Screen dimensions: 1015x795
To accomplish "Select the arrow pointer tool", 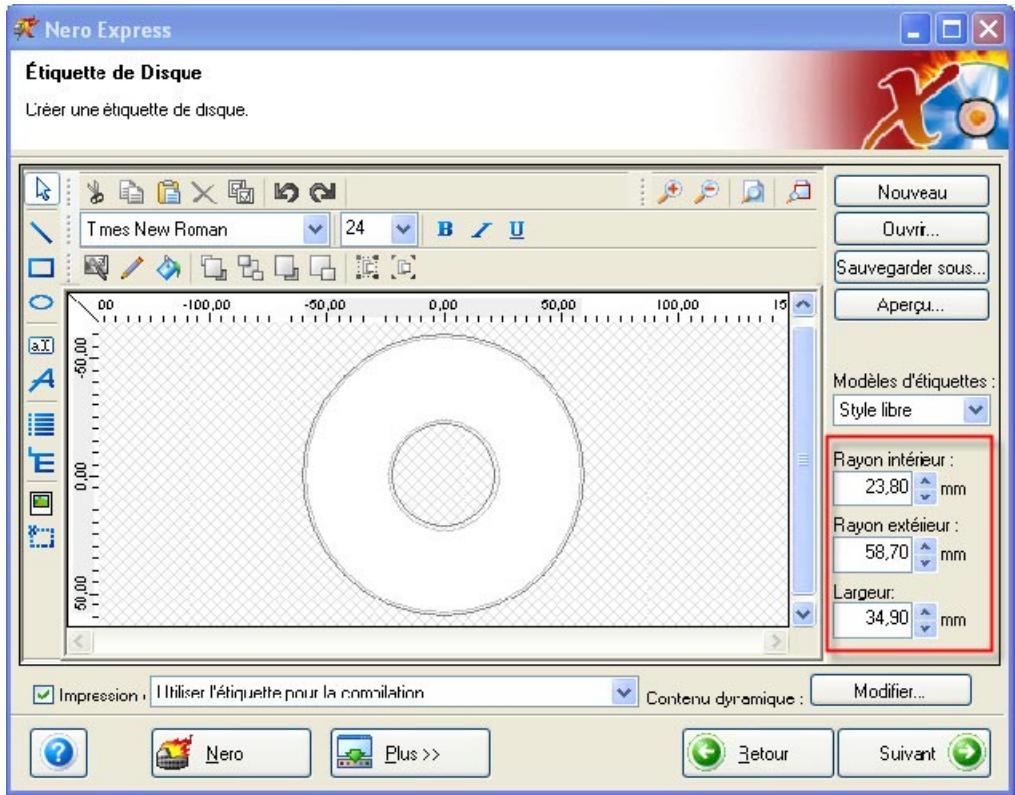I will point(43,190).
